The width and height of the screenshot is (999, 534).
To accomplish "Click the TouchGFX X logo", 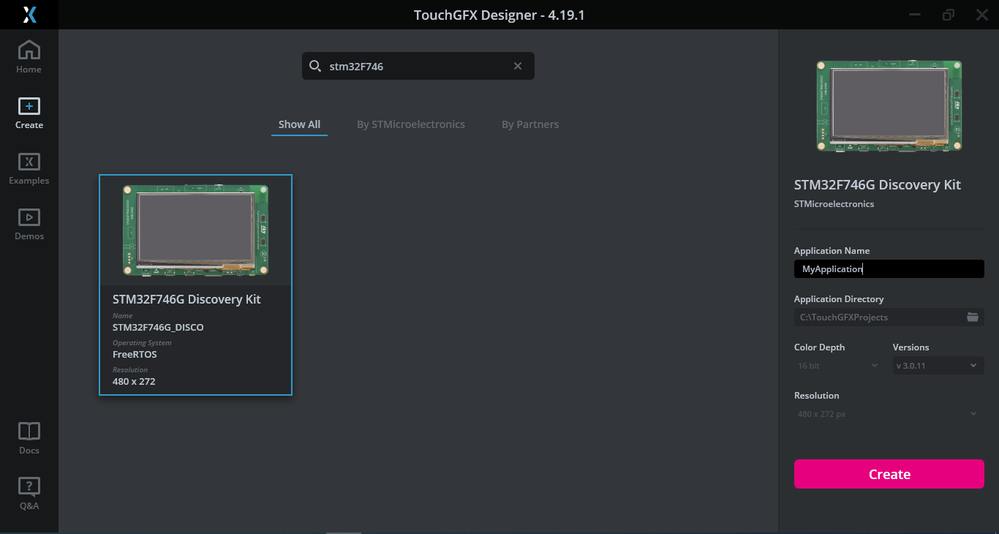I will coord(29,15).
